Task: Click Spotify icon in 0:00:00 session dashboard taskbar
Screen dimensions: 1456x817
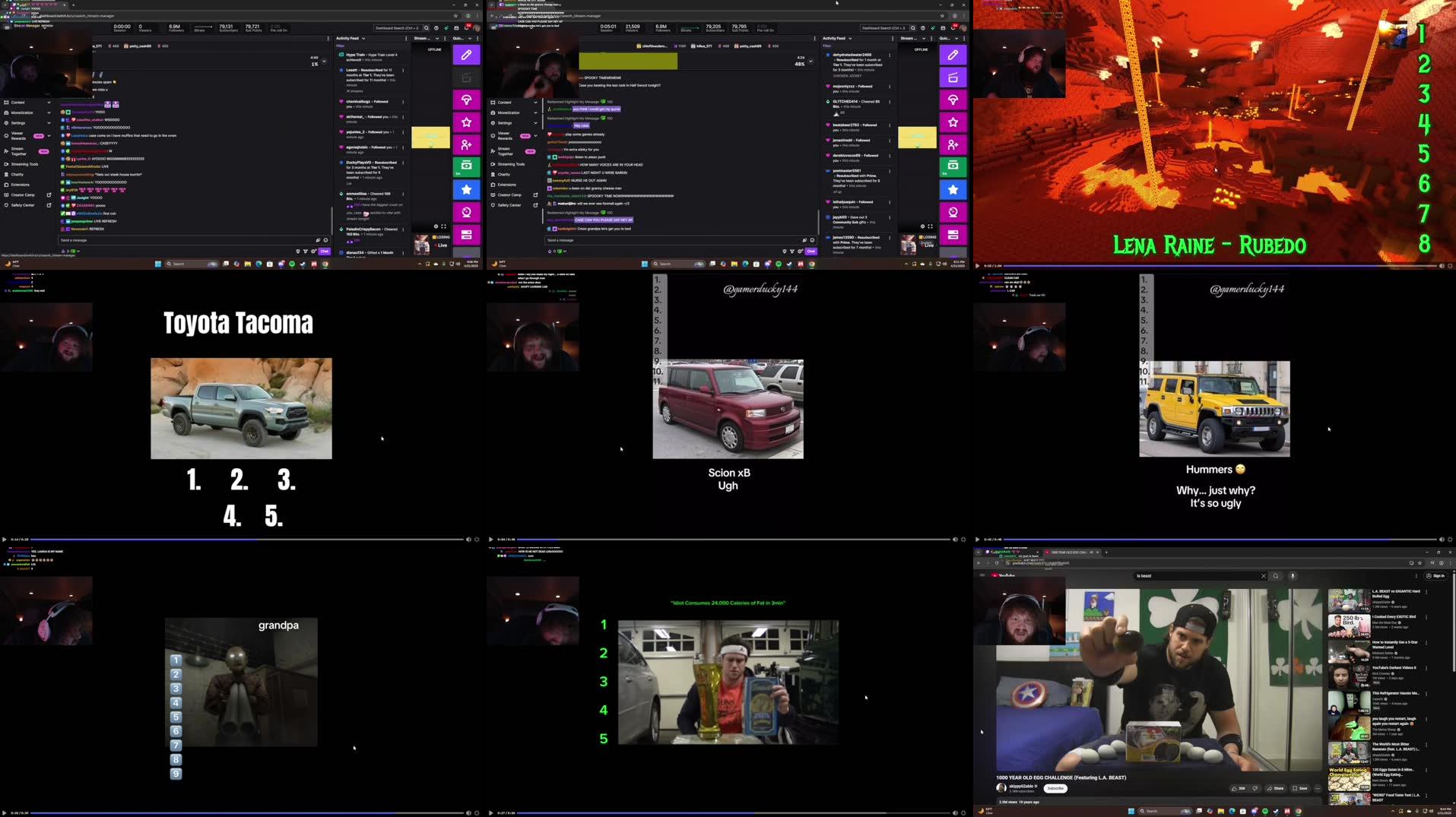Action: [292, 264]
